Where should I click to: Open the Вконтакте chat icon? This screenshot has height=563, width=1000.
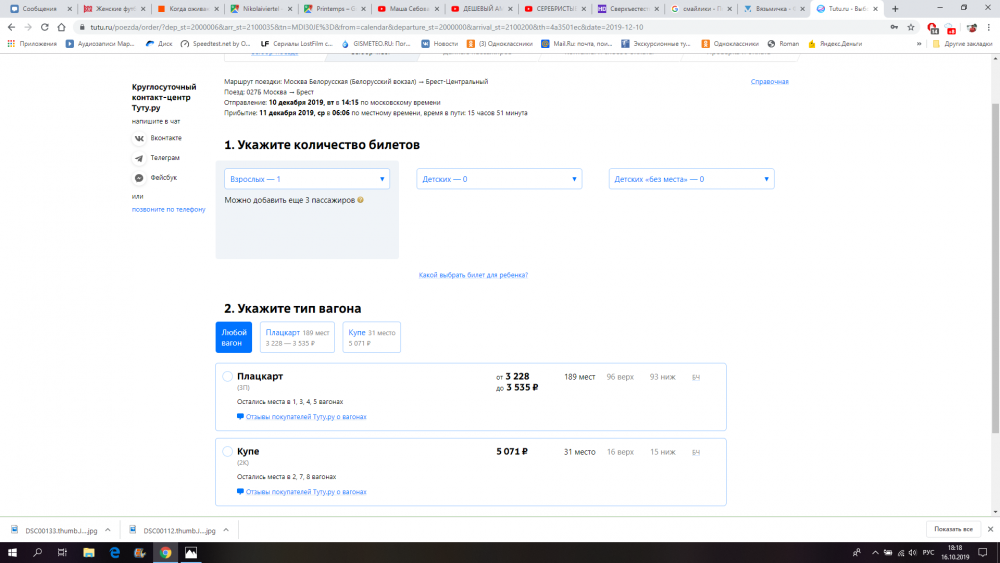140,138
